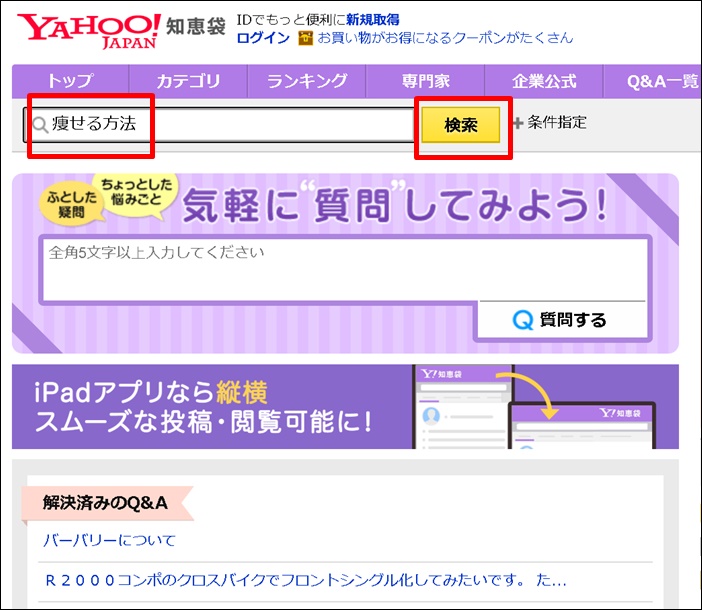Click the ログイン link
The height and width of the screenshot is (610, 702).
[x=263, y=38]
